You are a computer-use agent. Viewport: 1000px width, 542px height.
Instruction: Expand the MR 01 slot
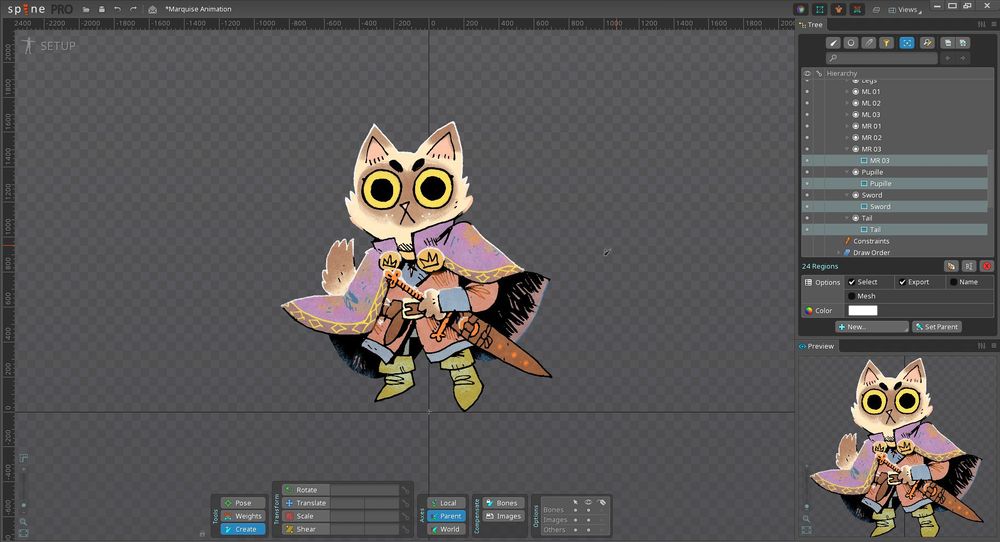tap(848, 126)
